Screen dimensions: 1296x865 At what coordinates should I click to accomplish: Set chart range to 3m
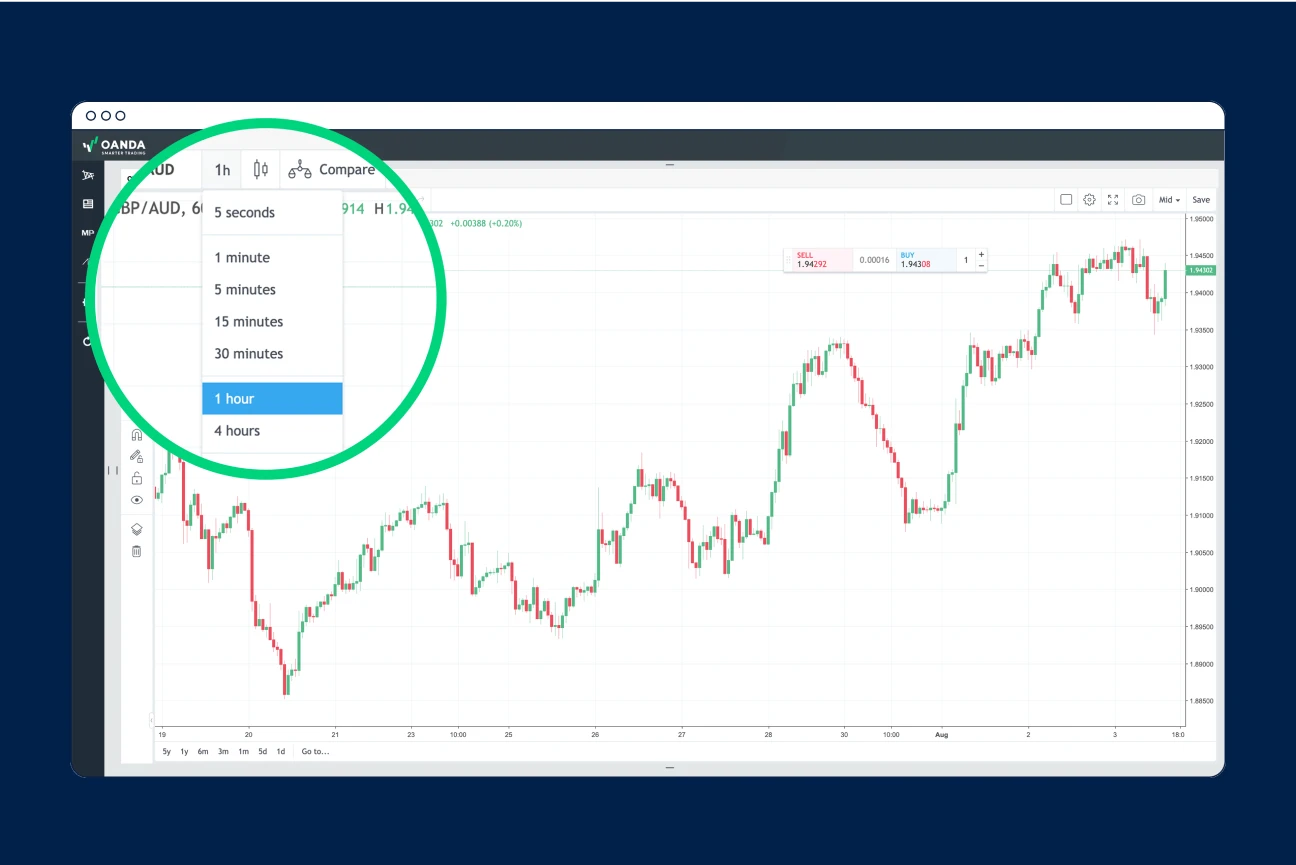pyautogui.click(x=223, y=751)
